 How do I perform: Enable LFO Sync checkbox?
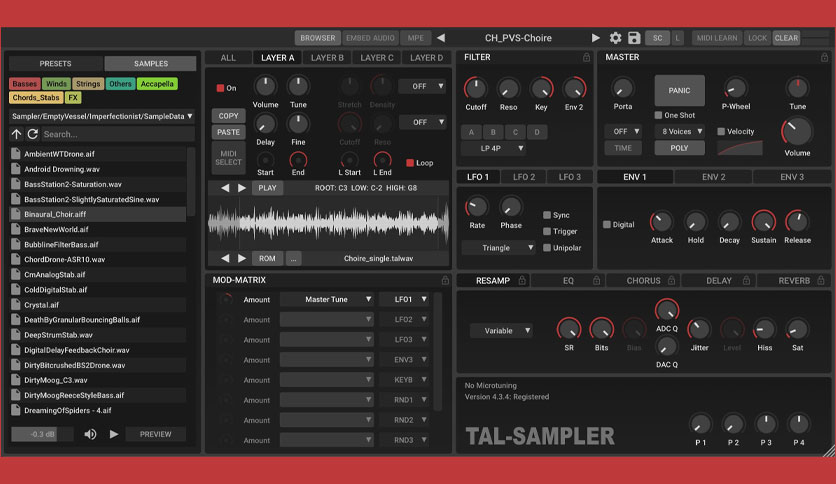(x=546, y=215)
